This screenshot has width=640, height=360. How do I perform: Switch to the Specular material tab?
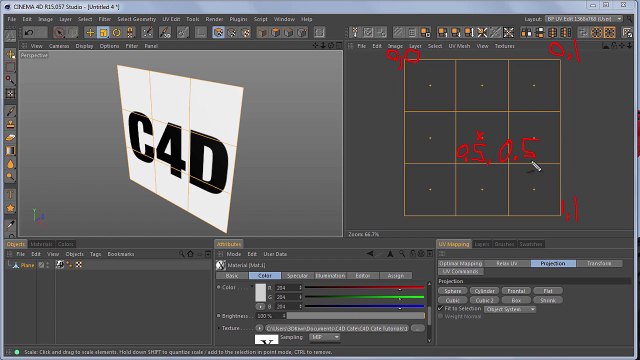point(297,276)
